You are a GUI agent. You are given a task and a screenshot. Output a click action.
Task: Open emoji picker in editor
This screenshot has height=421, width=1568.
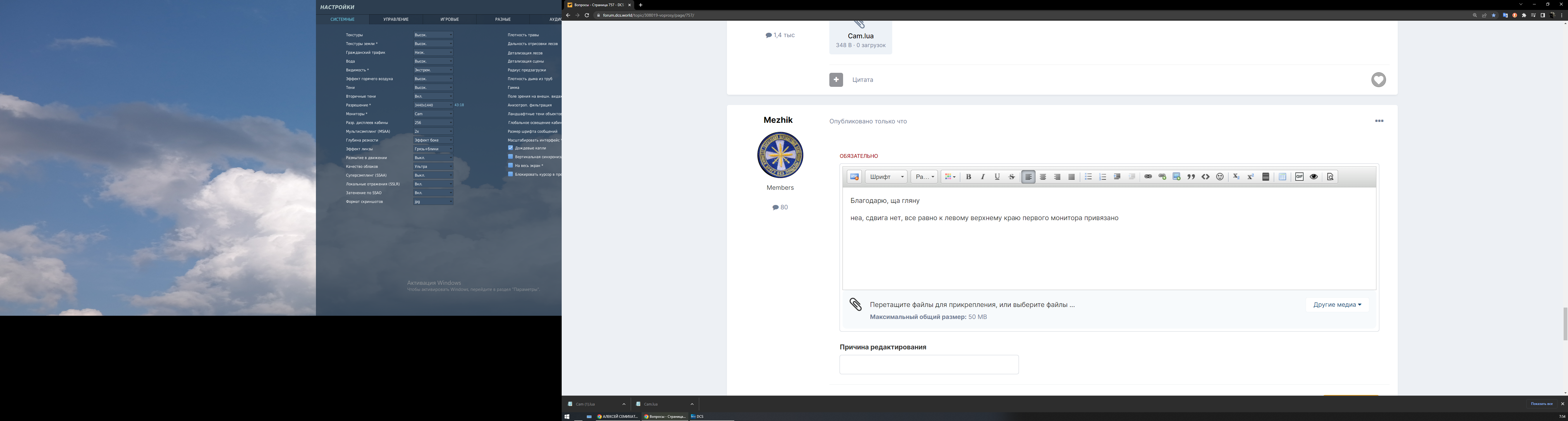click(x=1220, y=177)
